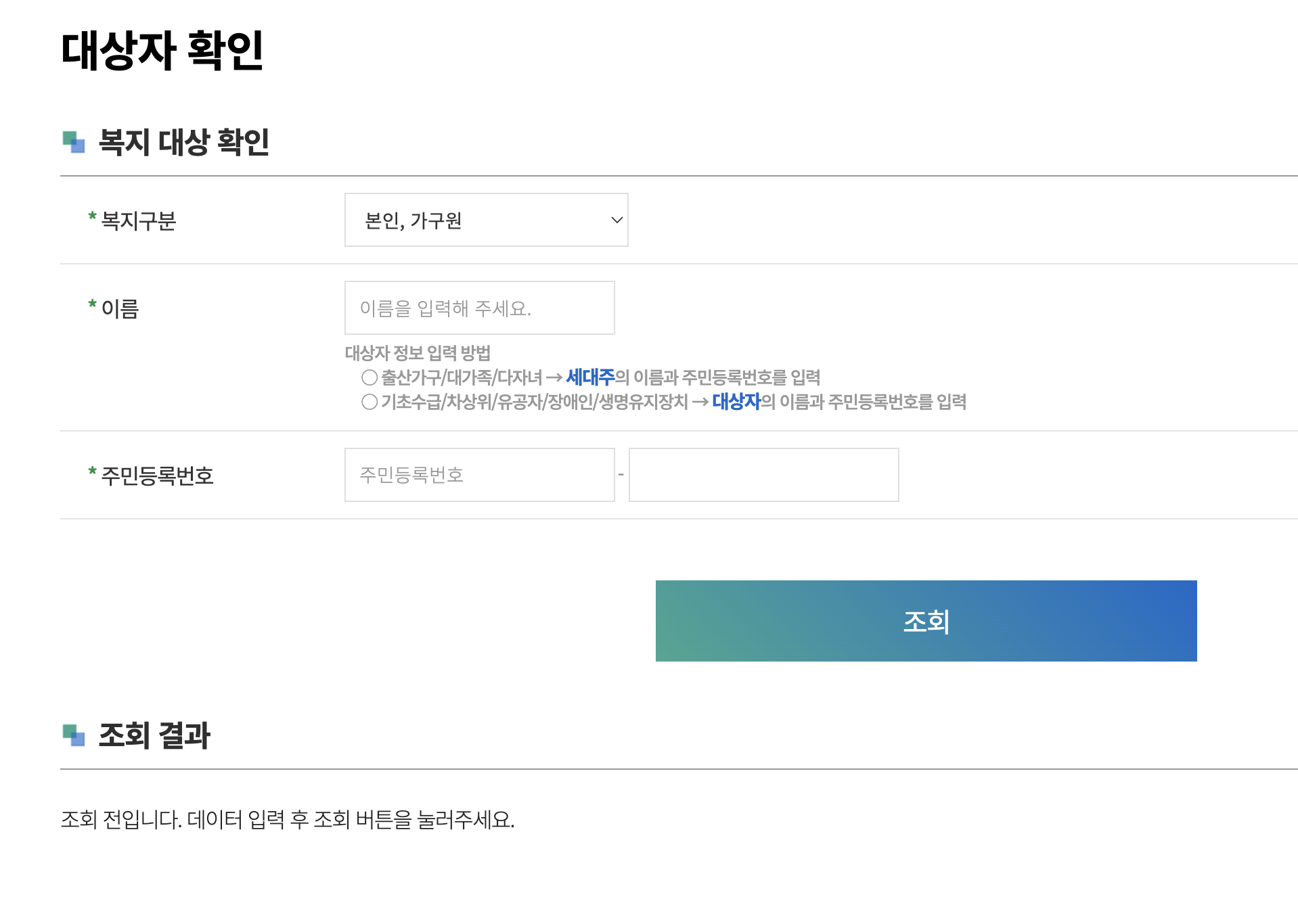
Task: Click the 대상자 정보 입력 방법 help text
Action: [x=418, y=352]
